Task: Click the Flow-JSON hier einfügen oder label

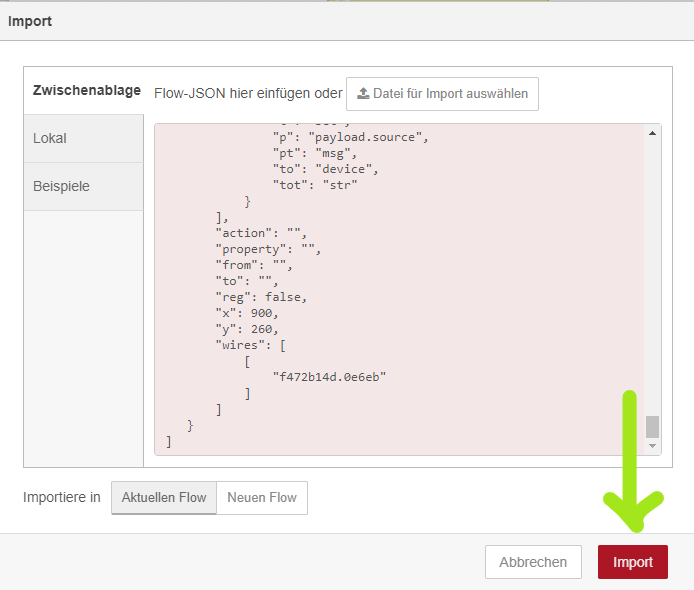Action: [x=248, y=93]
